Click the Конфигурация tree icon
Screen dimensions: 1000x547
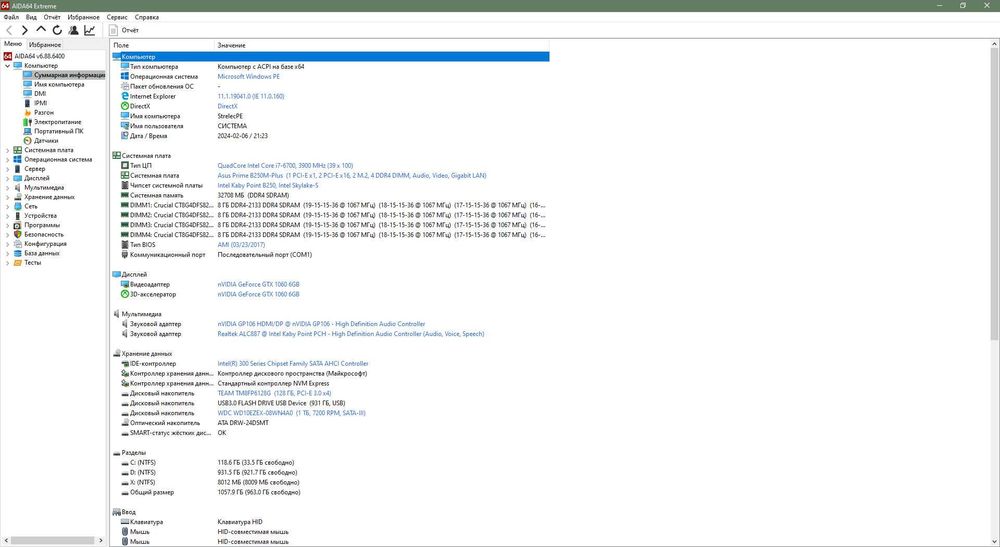tap(17, 244)
